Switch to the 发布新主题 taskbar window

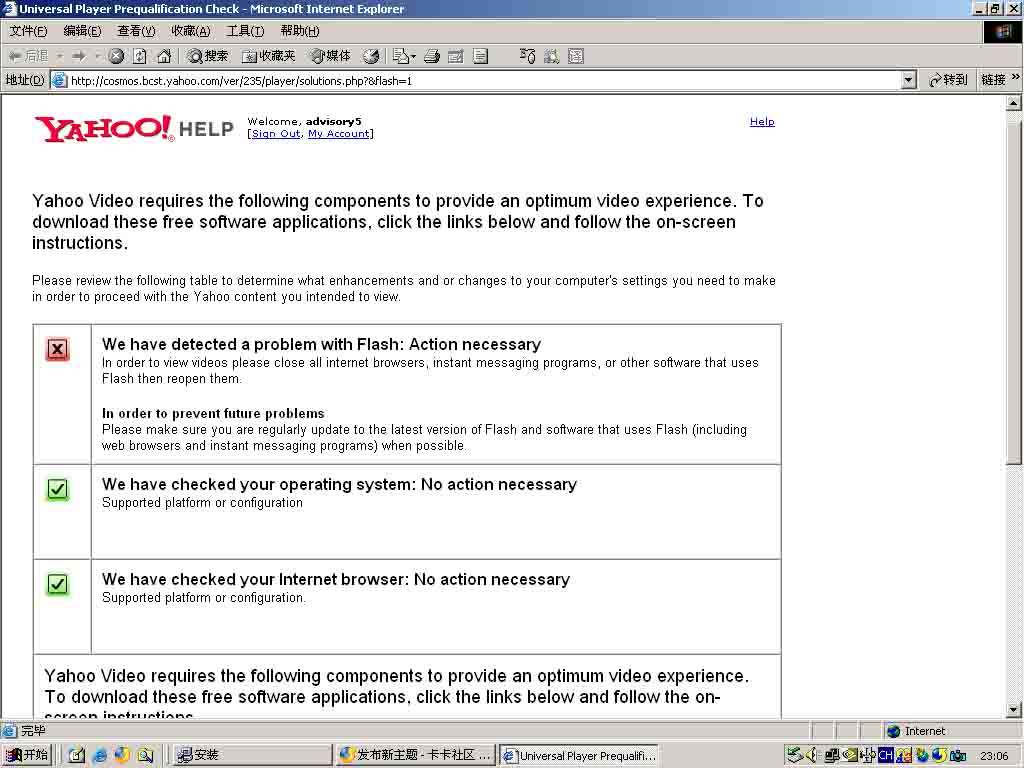tap(415, 756)
